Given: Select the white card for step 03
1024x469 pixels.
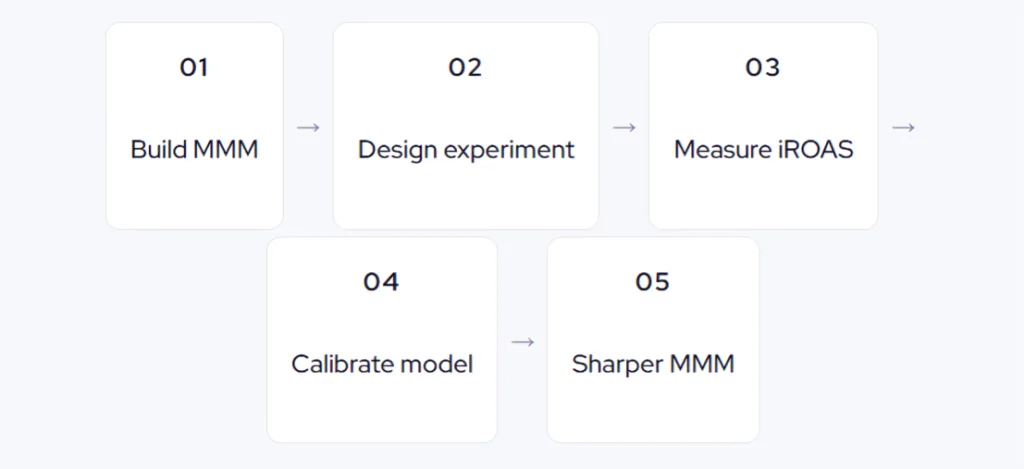Looking at the screenshot, I should [x=763, y=195].
